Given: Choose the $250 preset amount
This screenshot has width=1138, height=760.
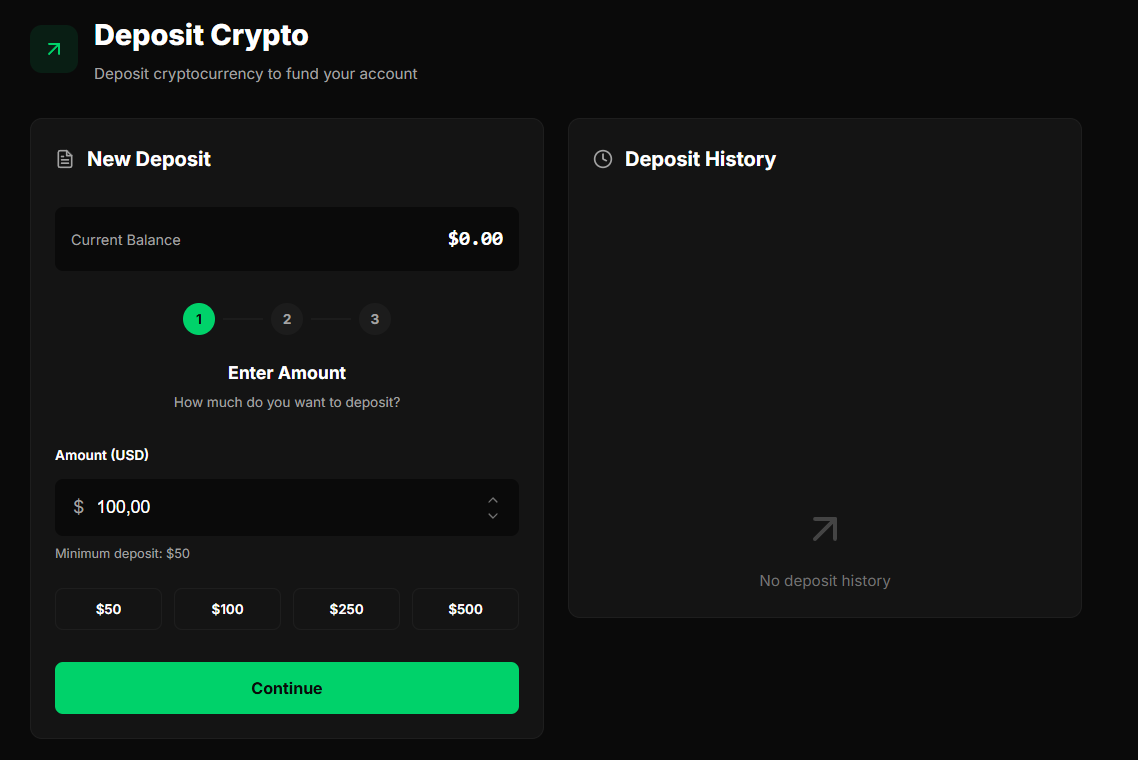Looking at the screenshot, I should tap(346, 609).
